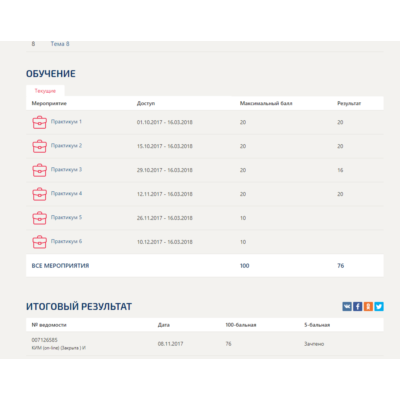Open the Практикум 6 link

pyautogui.click(x=66, y=242)
